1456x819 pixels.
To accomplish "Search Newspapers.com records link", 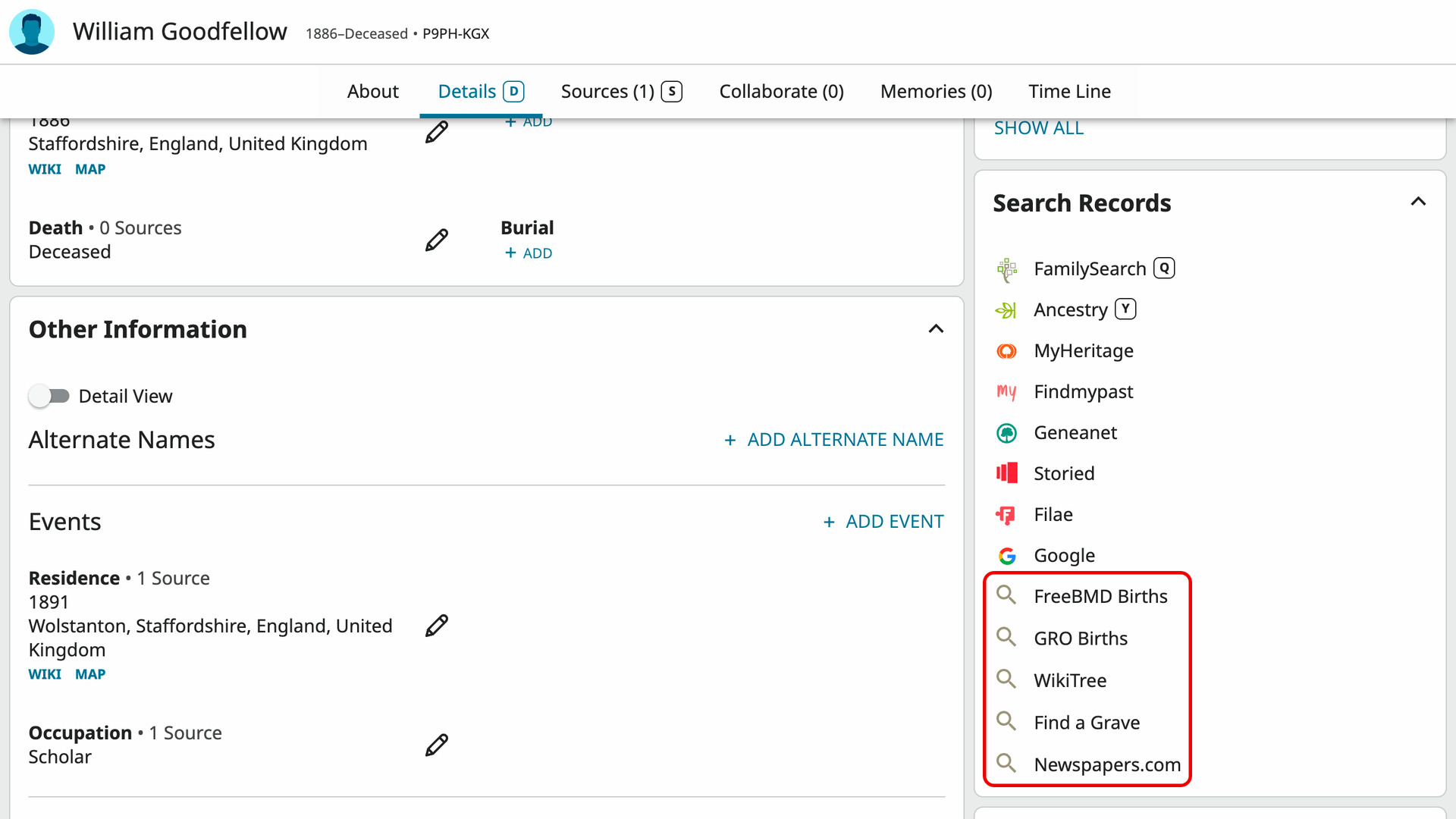I will (1107, 764).
